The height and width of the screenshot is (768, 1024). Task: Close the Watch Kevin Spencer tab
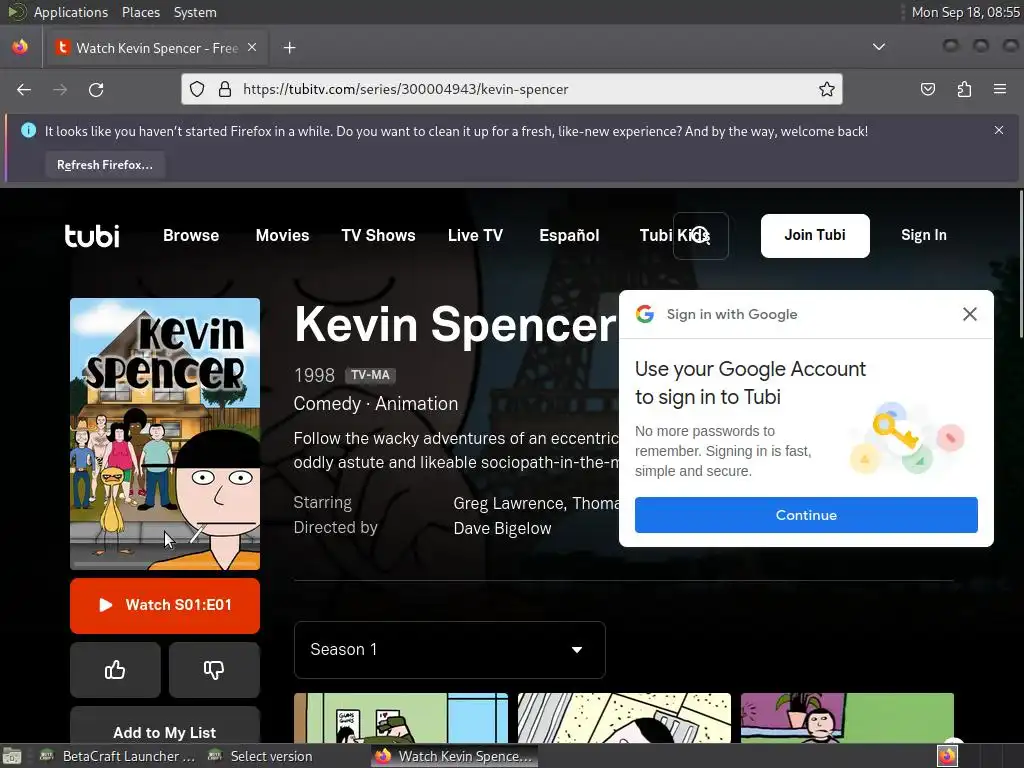coord(252,47)
